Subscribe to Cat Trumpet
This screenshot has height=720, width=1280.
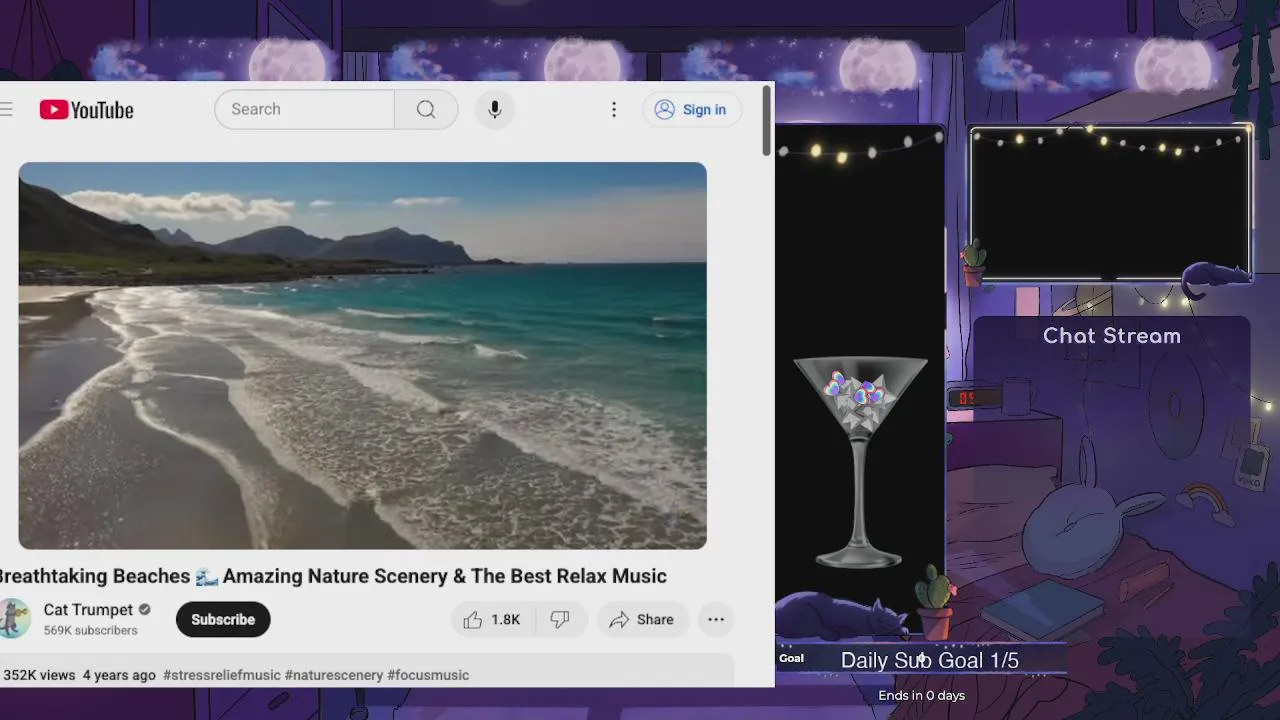pos(223,619)
